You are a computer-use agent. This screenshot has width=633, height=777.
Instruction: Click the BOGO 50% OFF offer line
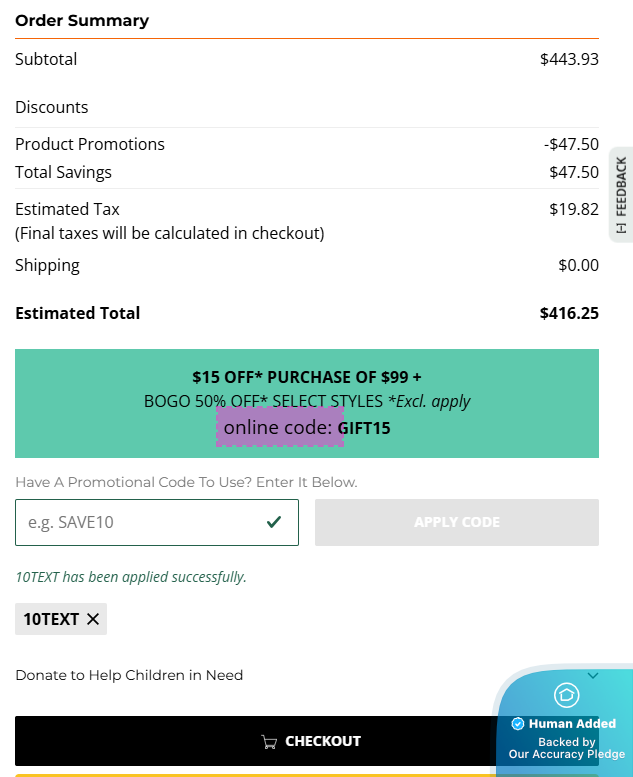point(307,401)
